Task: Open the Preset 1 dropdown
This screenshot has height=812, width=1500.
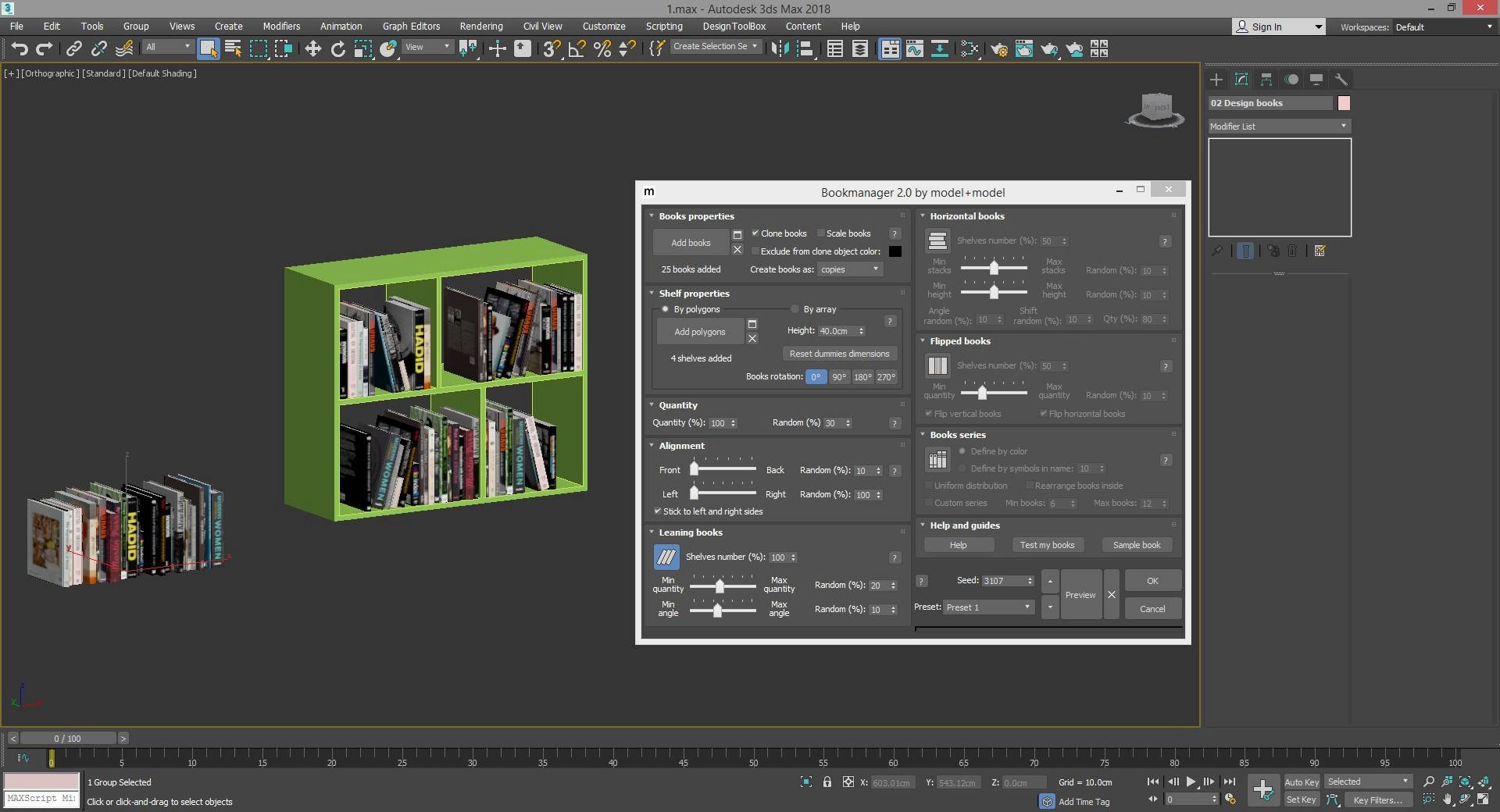Action: 989,607
